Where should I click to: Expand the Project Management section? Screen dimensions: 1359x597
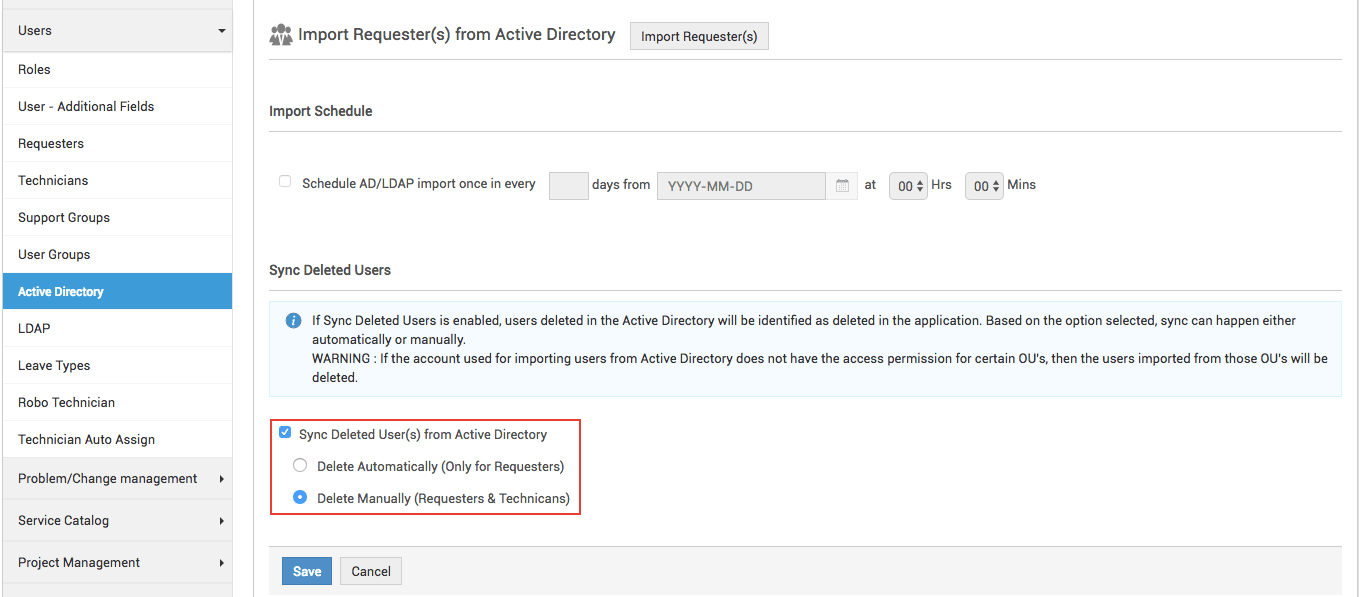117,562
